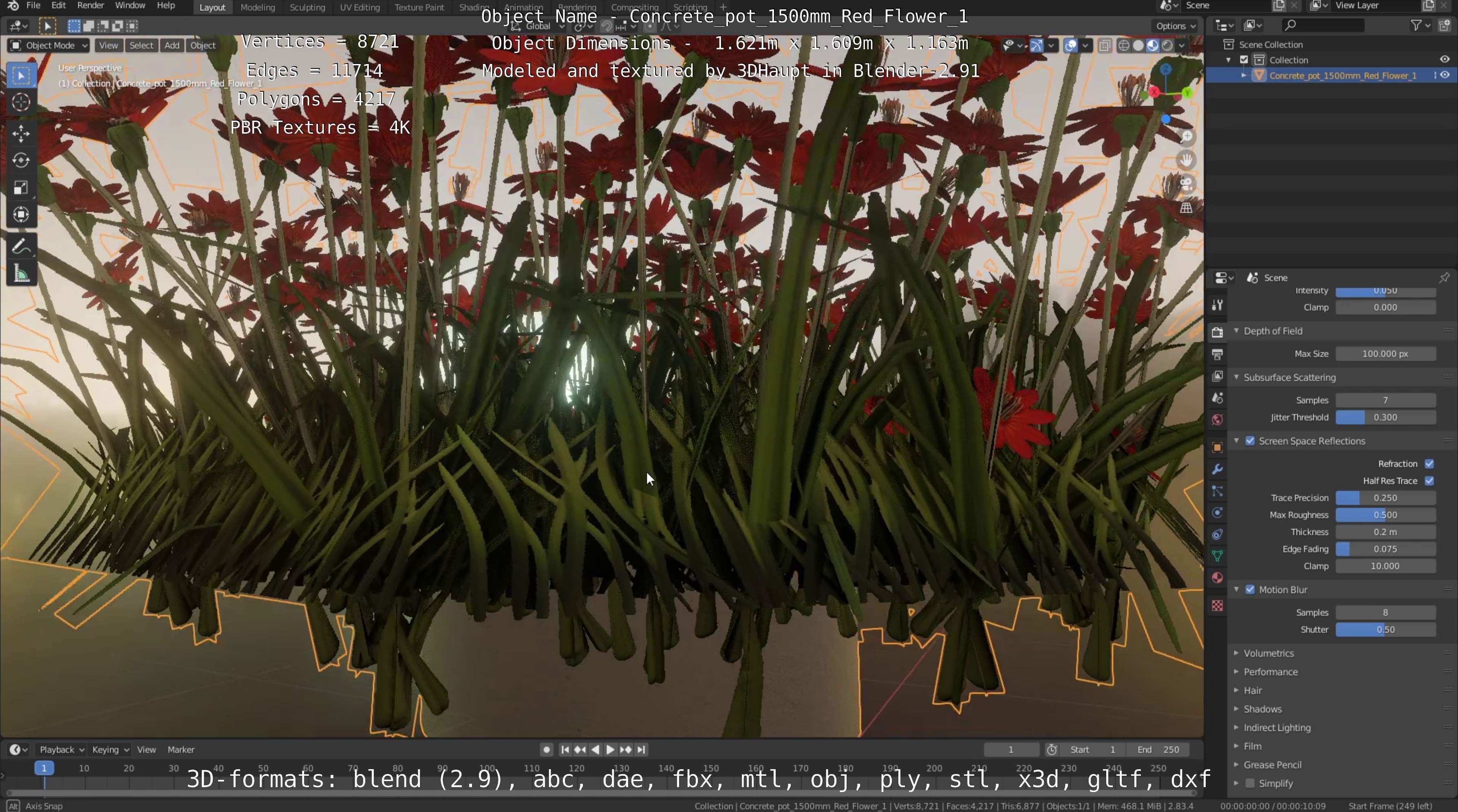Adjust Subsurface Jitter Threshold slider

1385,417
